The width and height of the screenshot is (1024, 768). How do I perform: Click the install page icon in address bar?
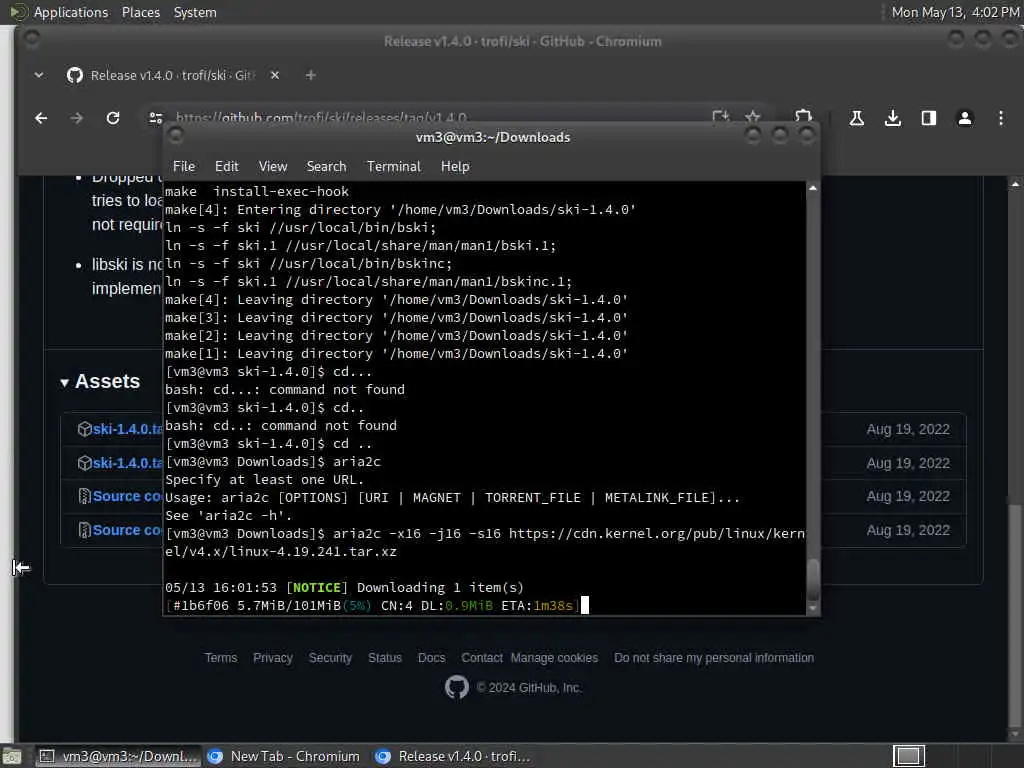tap(720, 118)
